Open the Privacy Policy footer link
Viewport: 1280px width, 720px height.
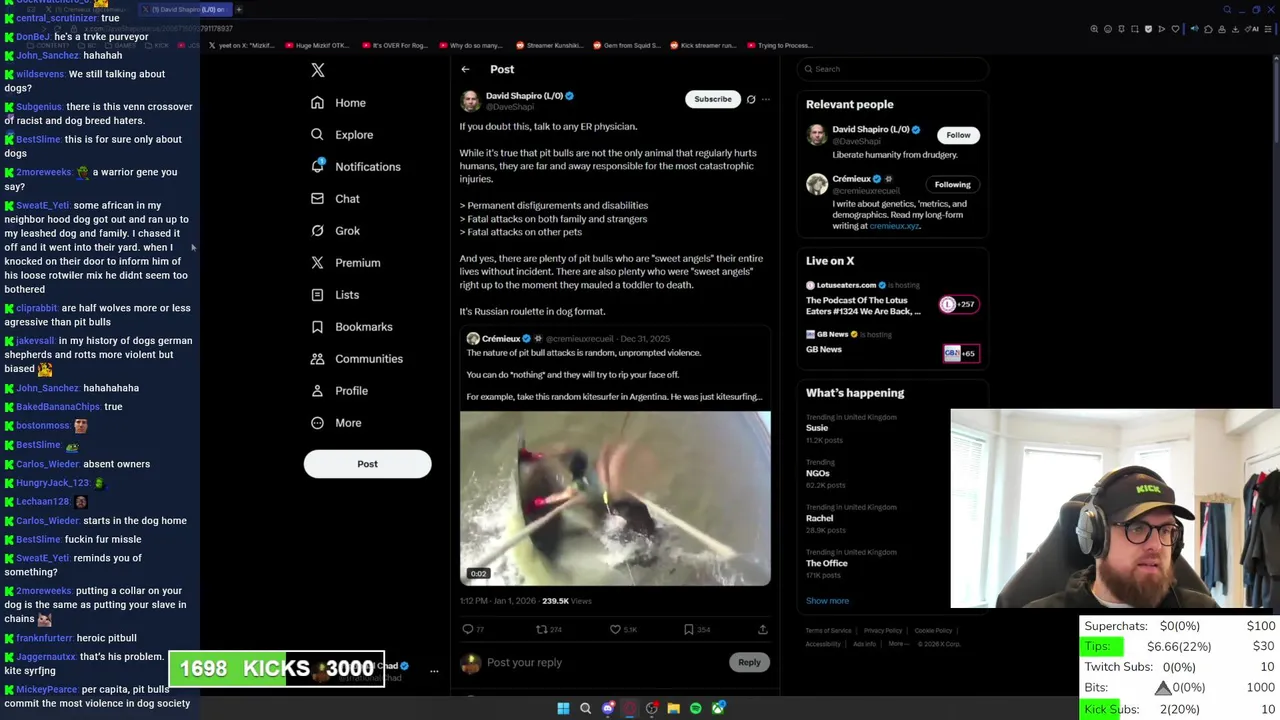[x=883, y=631]
